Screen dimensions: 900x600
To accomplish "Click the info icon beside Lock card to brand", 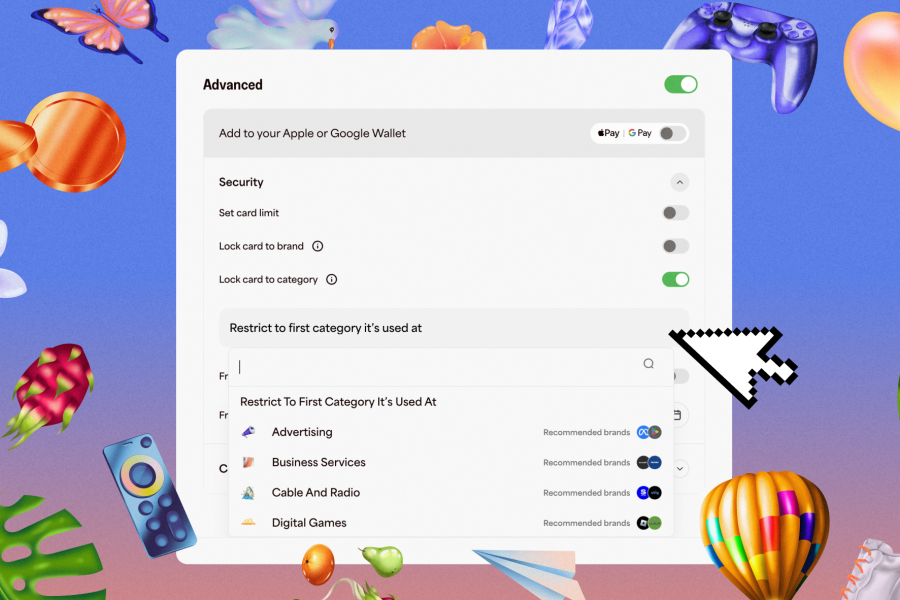I will point(318,246).
